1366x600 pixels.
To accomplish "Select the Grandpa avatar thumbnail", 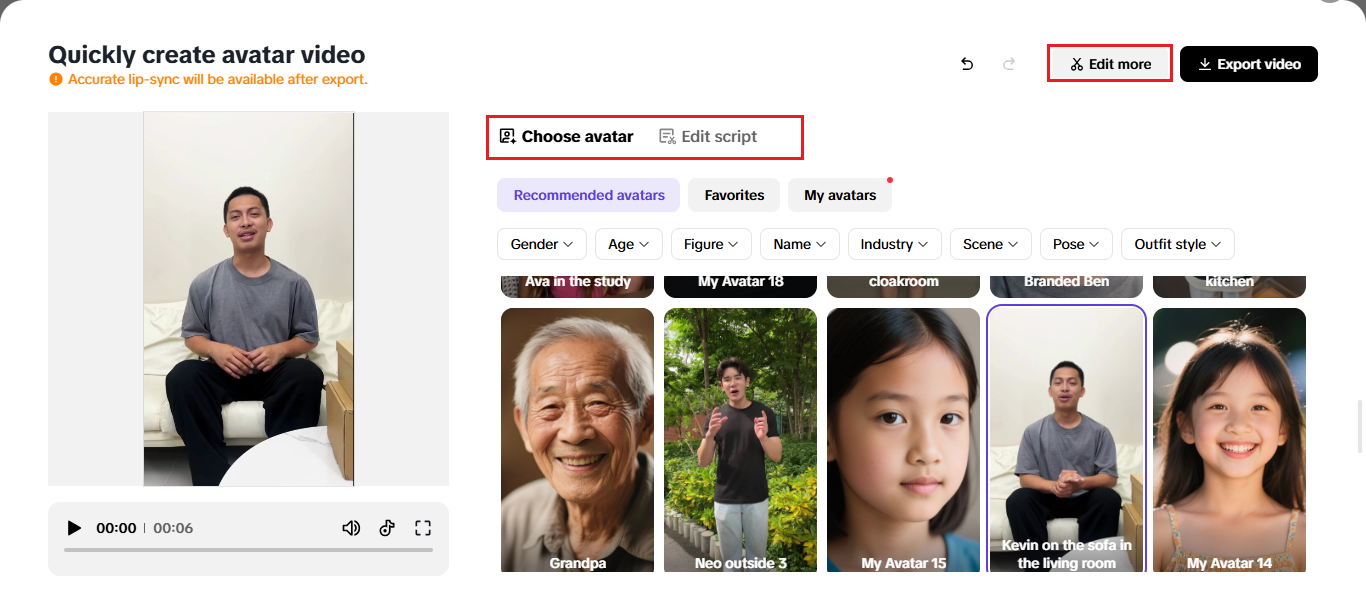I will (x=577, y=440).
